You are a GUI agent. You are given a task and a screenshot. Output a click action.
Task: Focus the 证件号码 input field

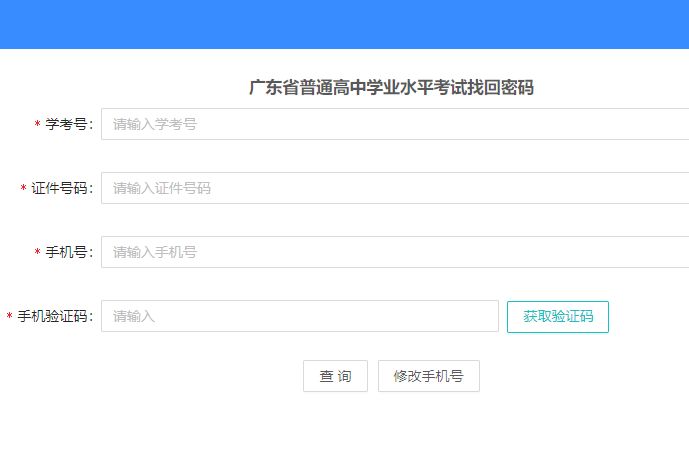pos(395,188)
